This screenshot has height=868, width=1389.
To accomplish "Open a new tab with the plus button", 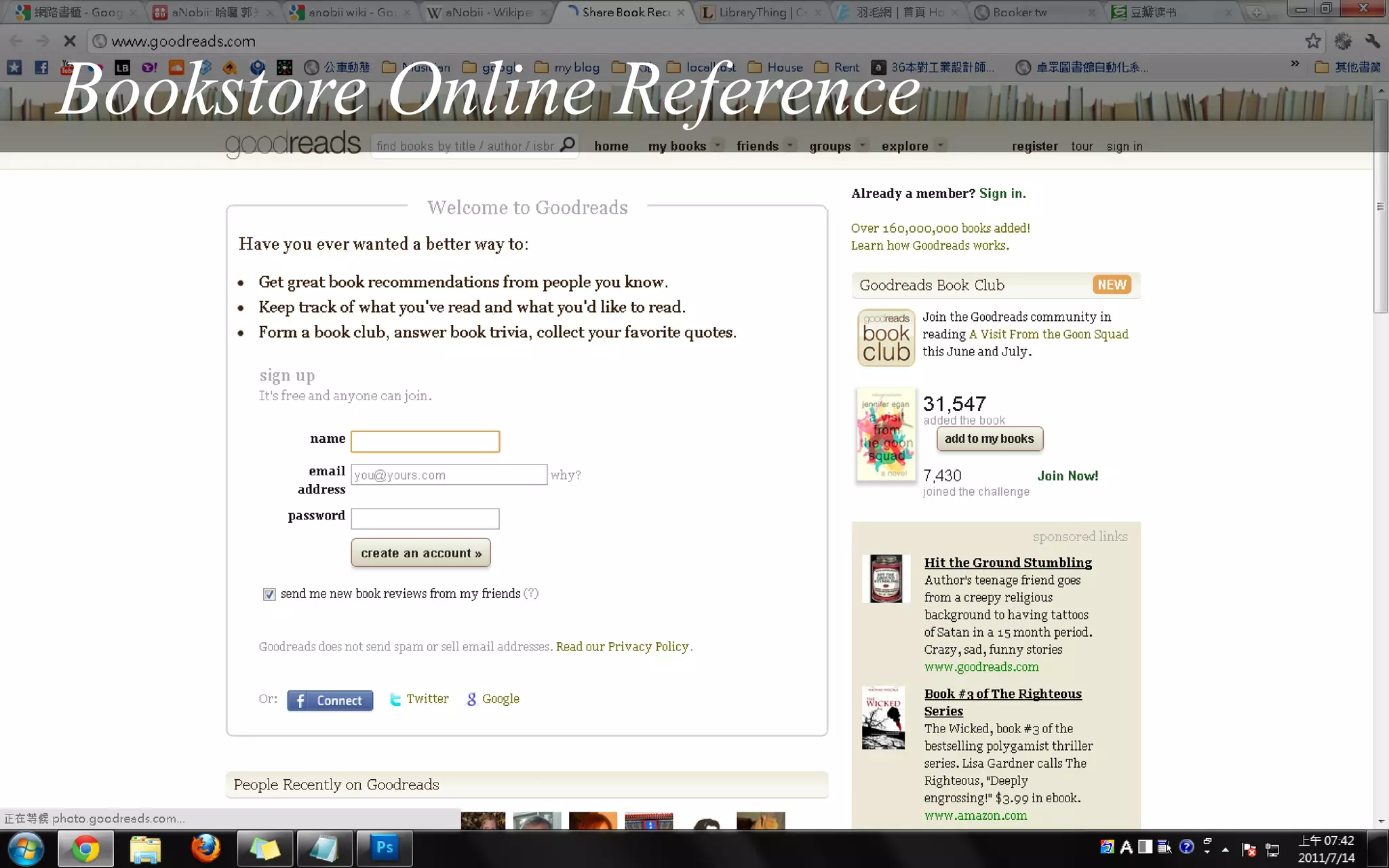I will coord(1256,12).
